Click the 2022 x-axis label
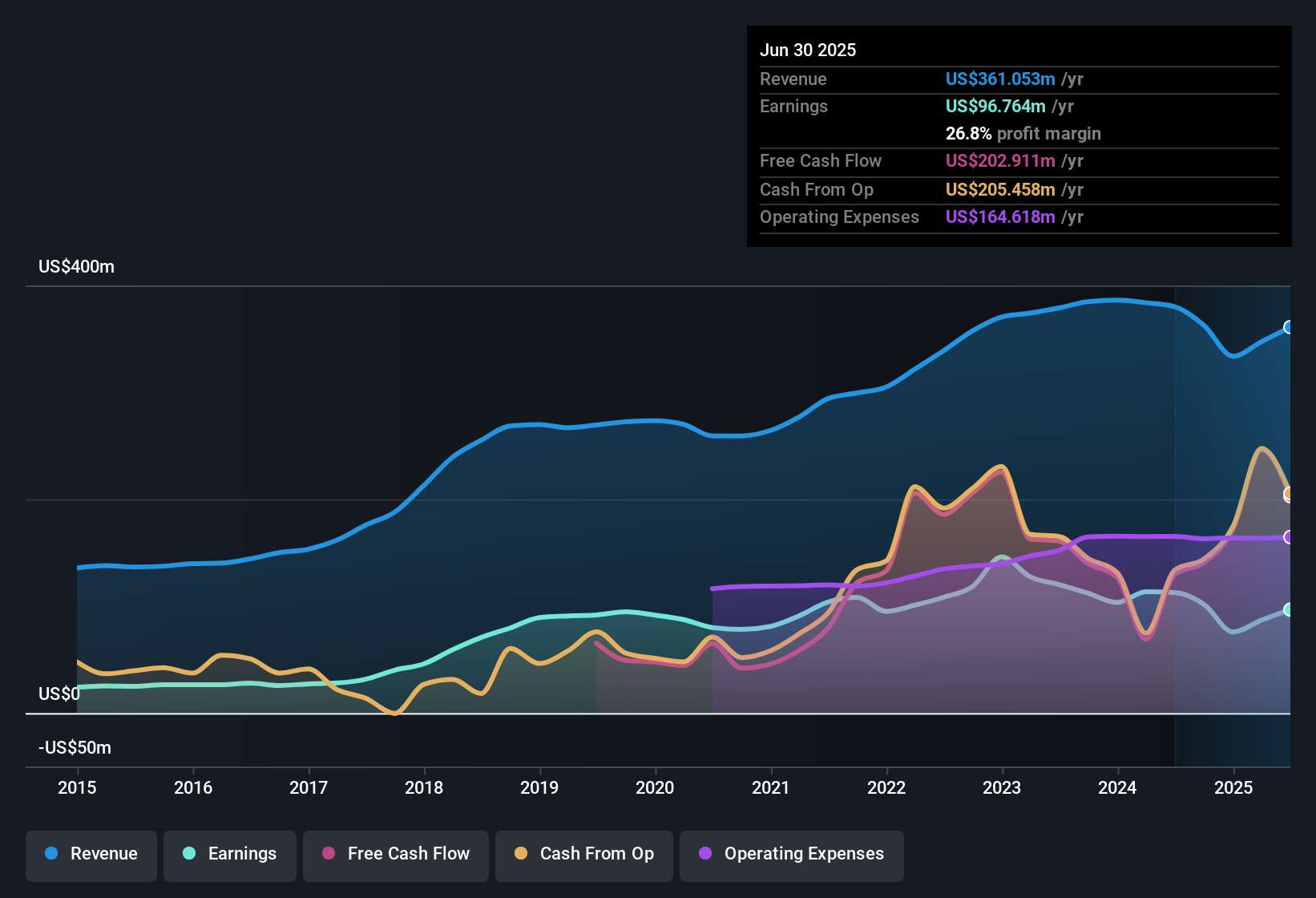The image size is (1316, 898). (x=886, y=788)
